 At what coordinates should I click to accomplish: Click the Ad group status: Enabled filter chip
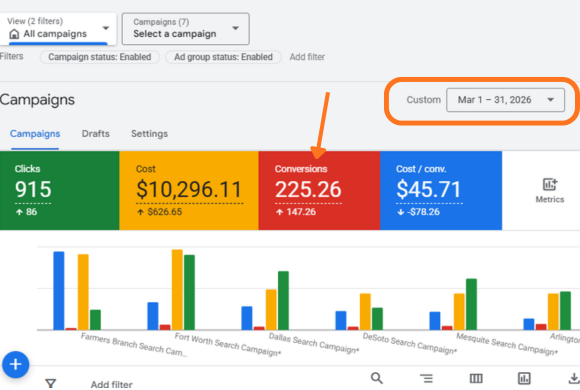[x=223, y=57]
